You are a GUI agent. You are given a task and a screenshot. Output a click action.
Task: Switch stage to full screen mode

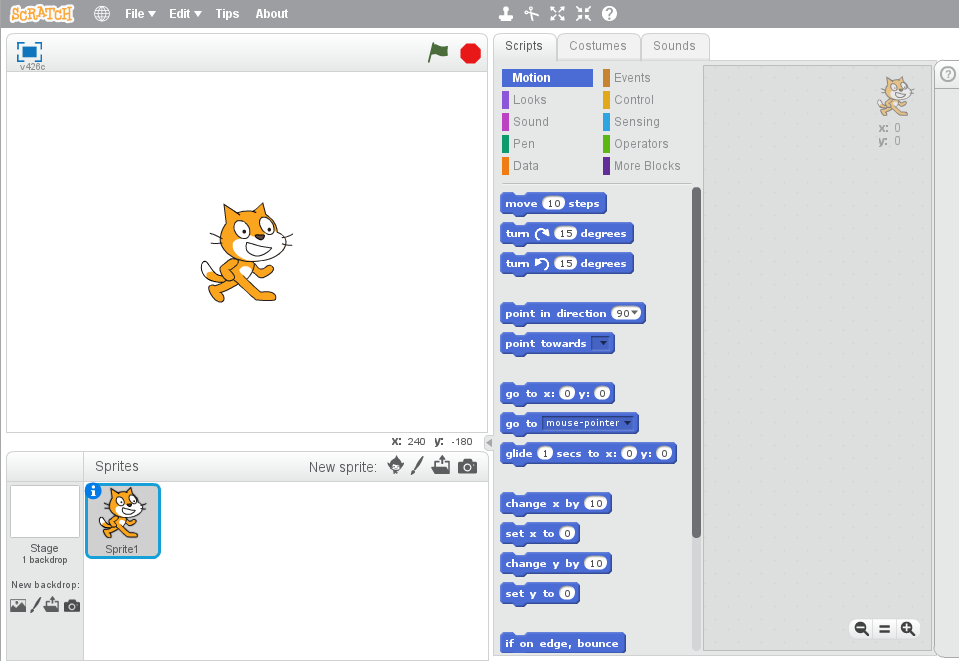pos(29,51)
